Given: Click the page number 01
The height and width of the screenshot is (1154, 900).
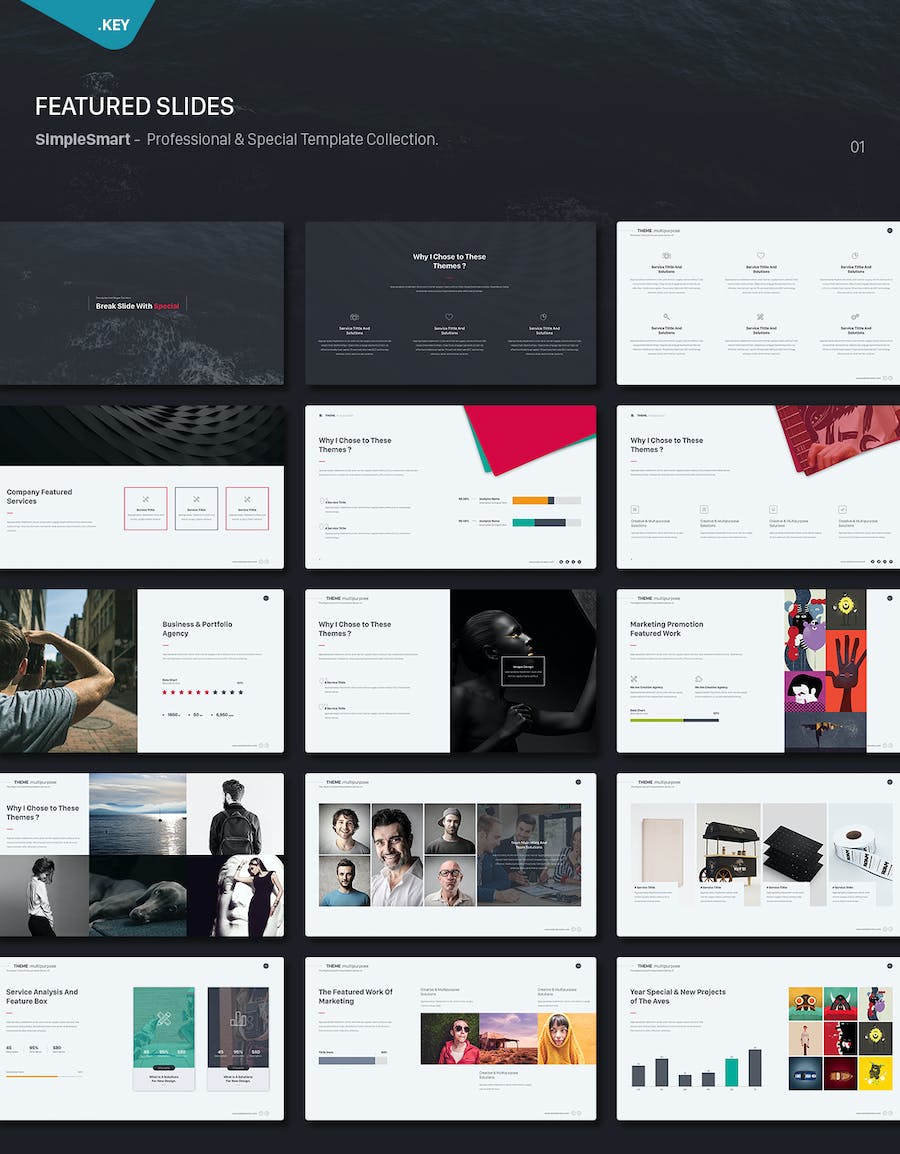Looking at the screenshot, I should tap(857, 147).
